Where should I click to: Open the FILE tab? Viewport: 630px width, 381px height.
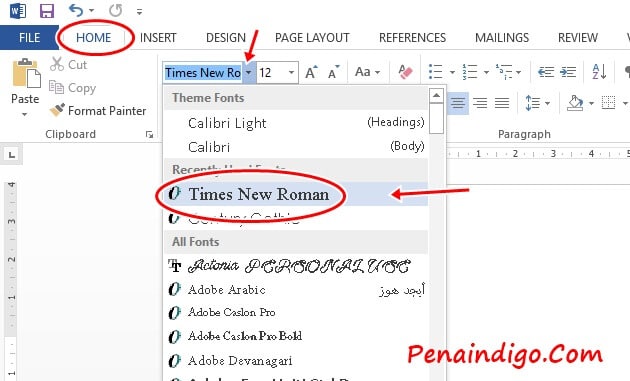coord(29,37)
